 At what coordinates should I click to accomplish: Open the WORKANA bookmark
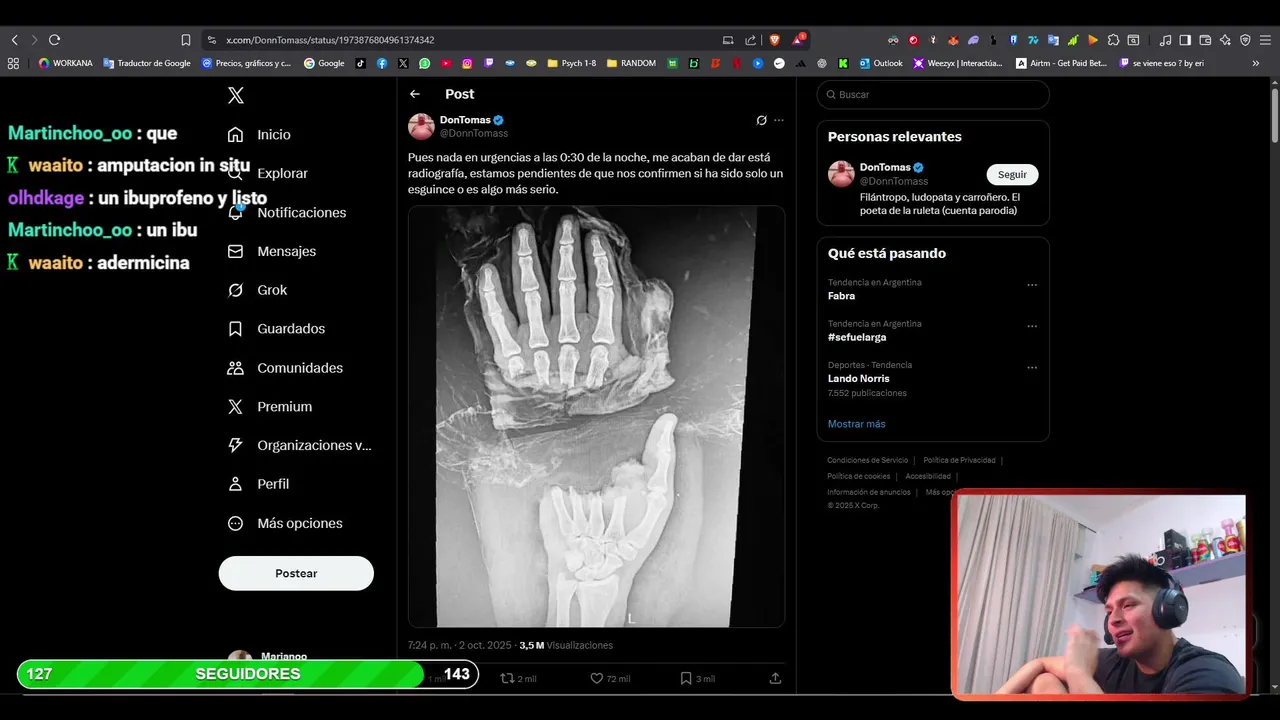coord(66,63)
